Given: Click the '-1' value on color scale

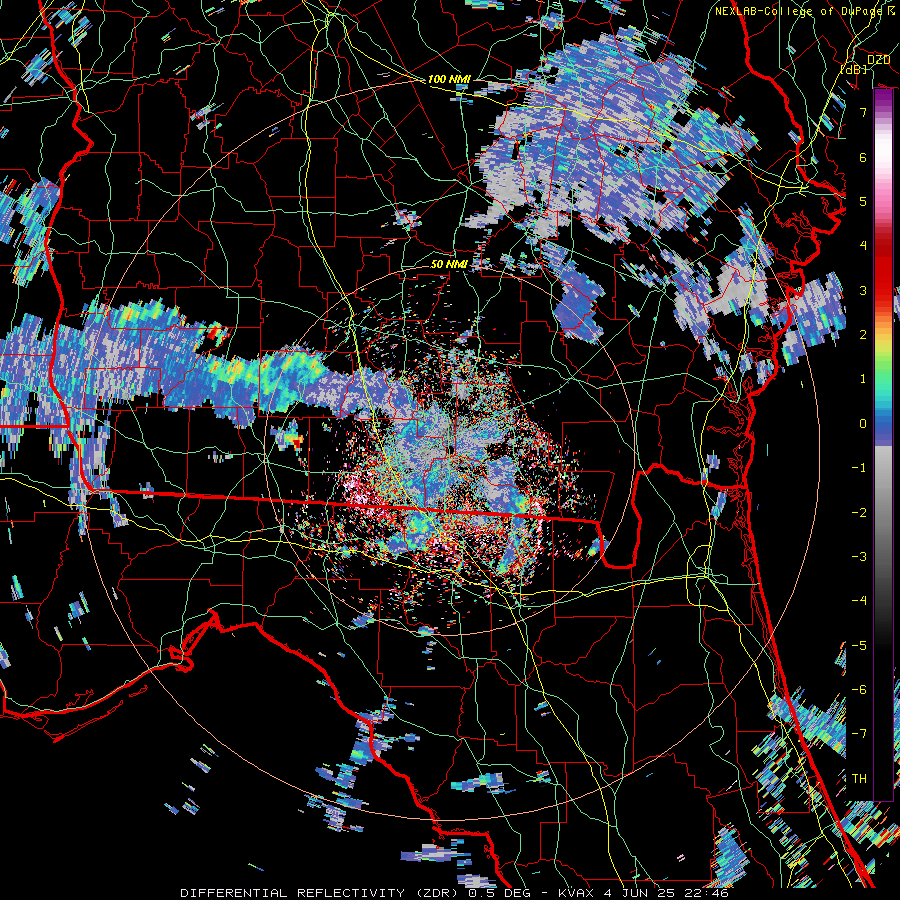Looking at the screenshot, I should [859, 468].
